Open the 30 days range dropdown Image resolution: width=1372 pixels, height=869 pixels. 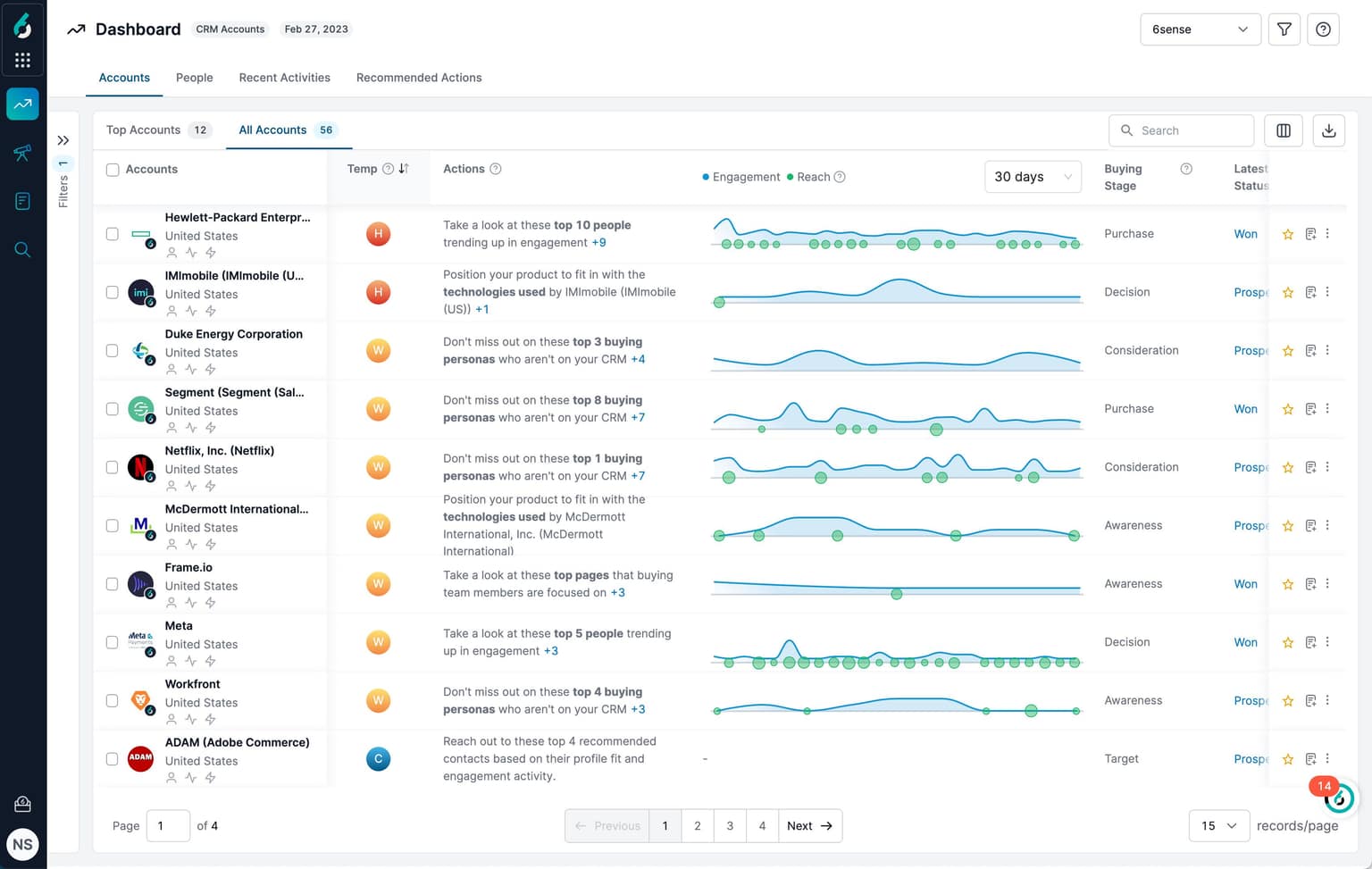coord(1033,177)
